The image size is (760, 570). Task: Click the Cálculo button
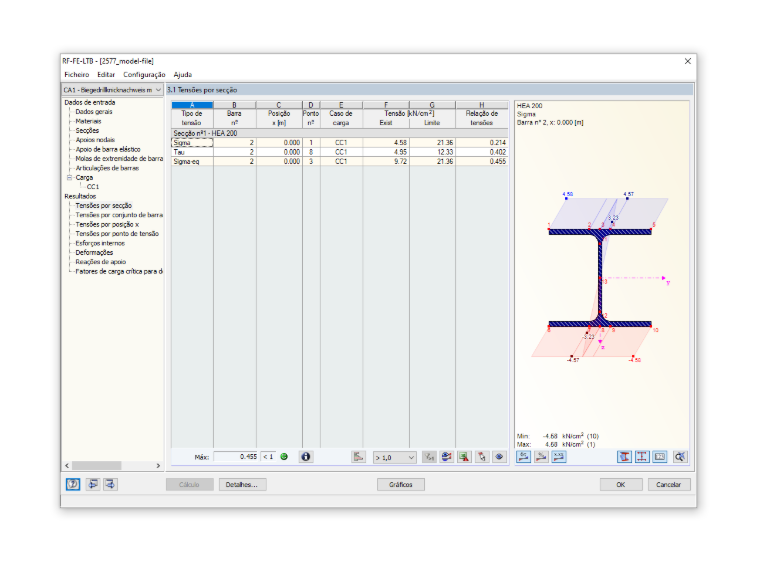coord(190,484)
